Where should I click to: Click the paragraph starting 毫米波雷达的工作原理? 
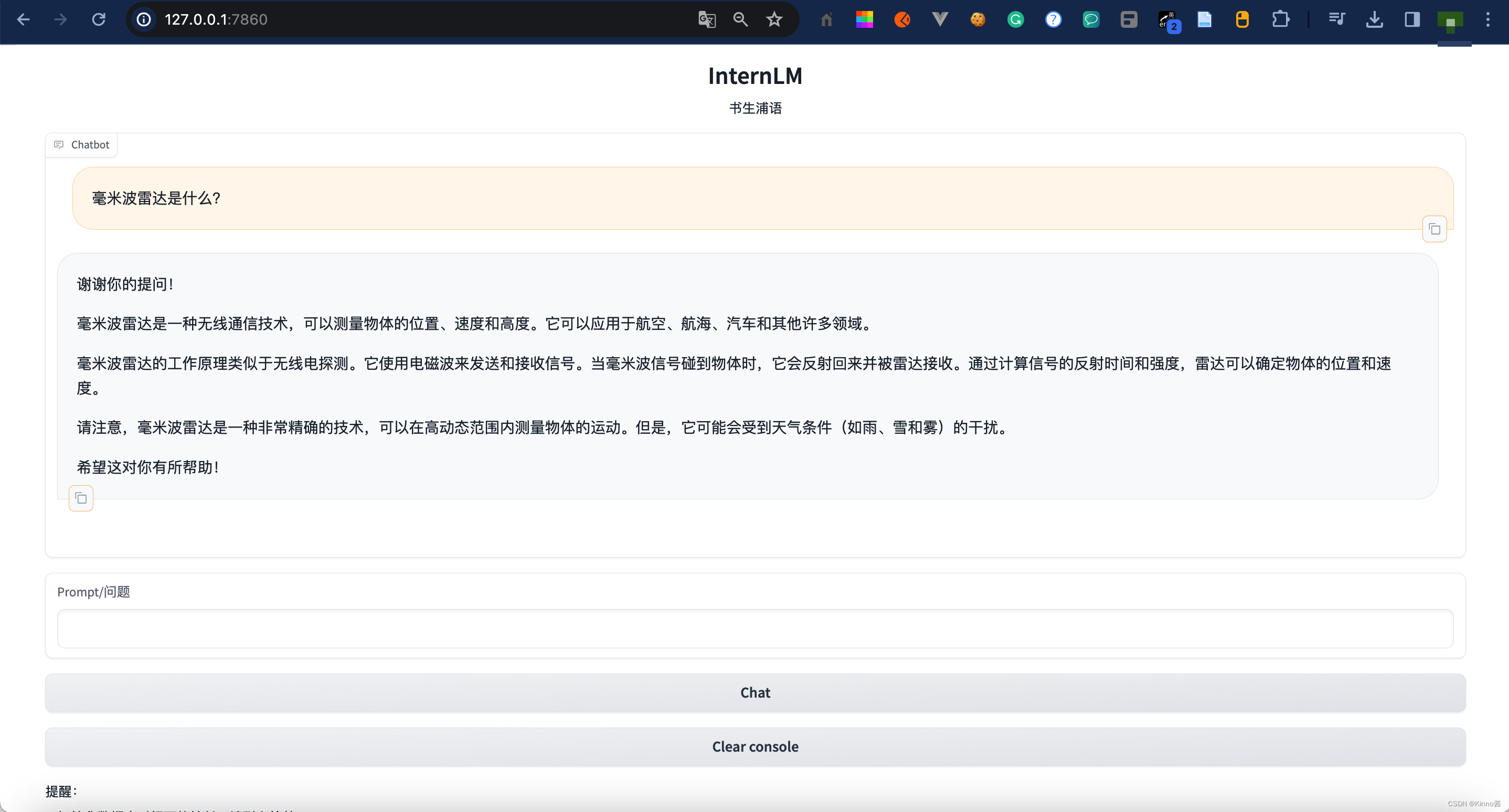(734, 375)
